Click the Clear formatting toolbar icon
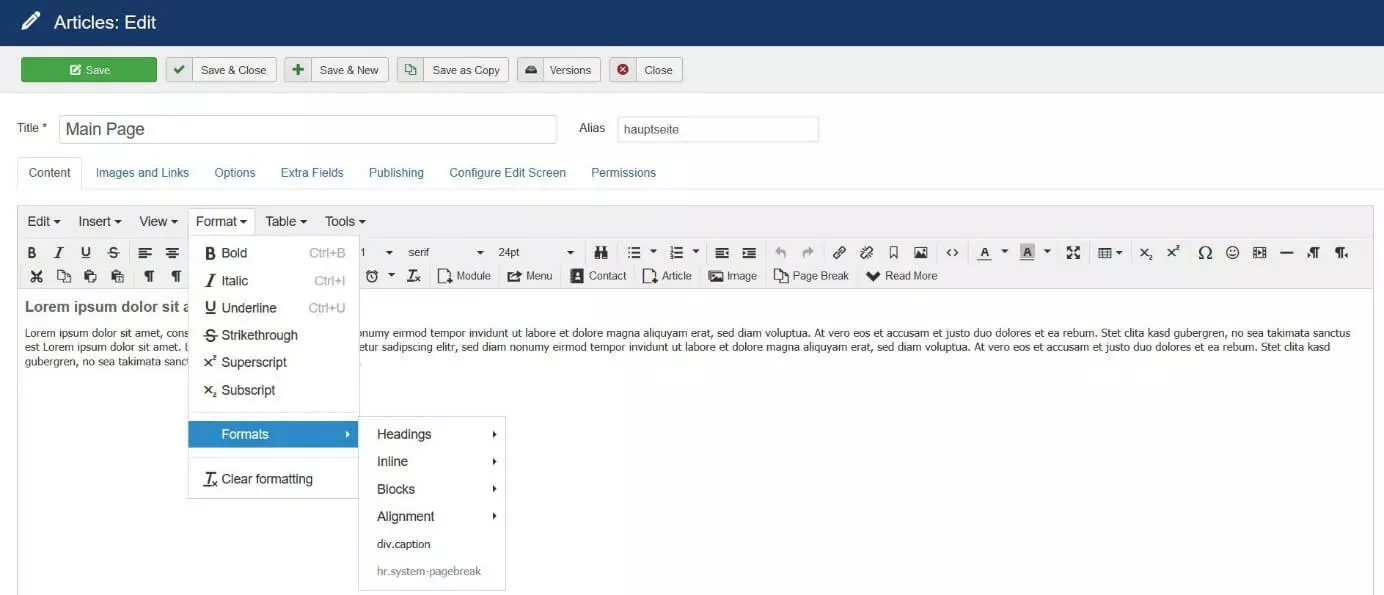Screen dimensions: 1384x595 414,276
